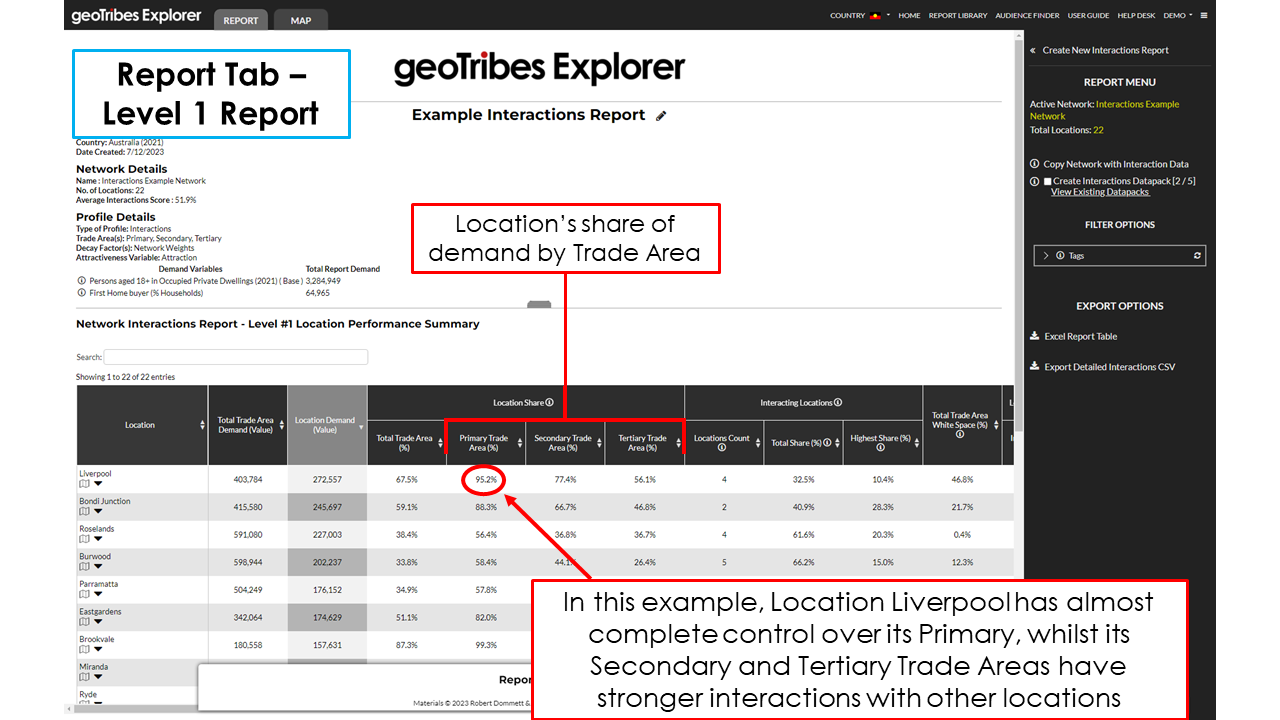Viewport: 1280px width, 720px height.
Task: Expand the Tags filter chevron
Action: coord(1046,256)
